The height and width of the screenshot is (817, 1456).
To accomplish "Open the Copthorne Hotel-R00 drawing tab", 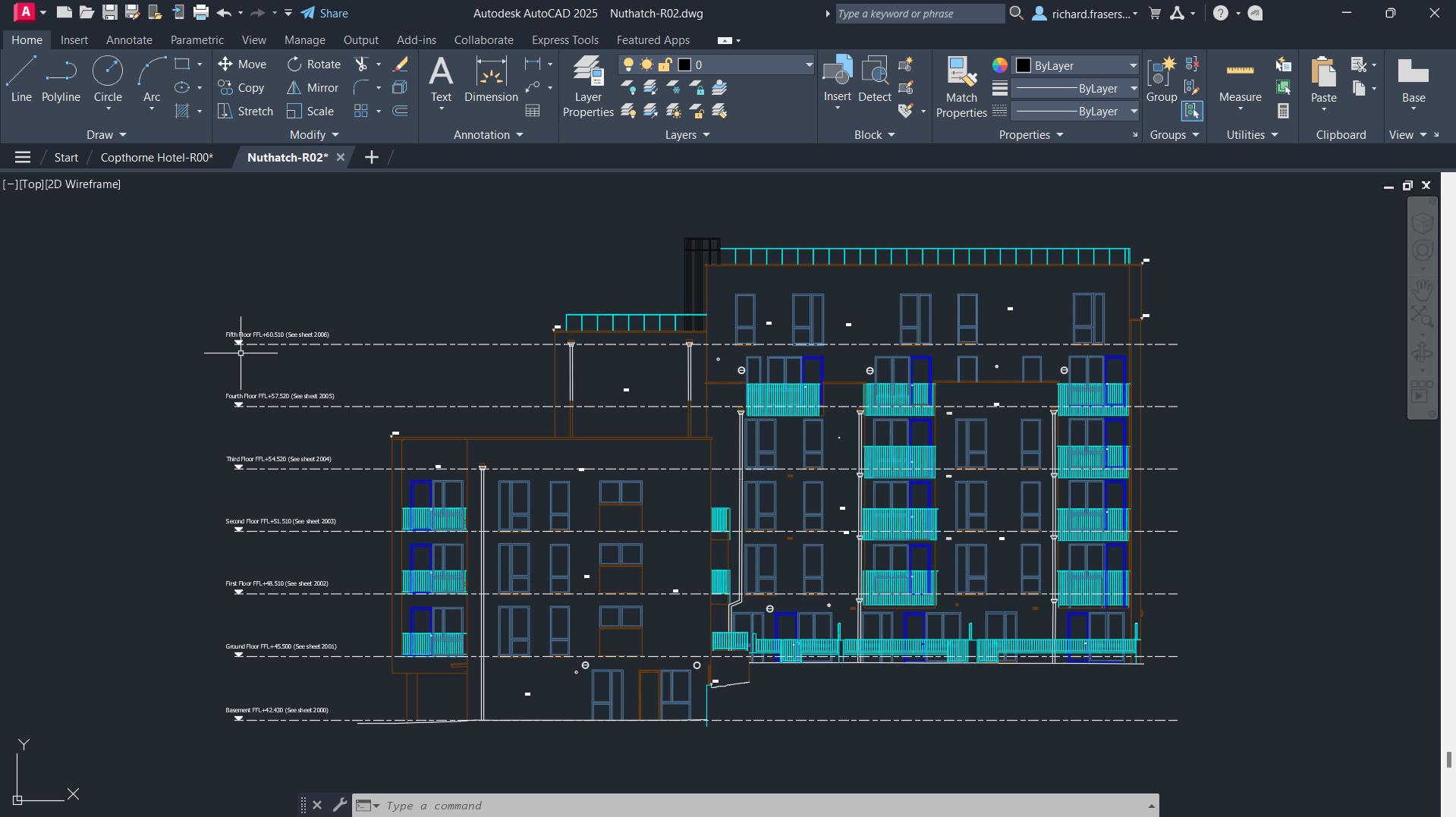I will [x=157, y=158].
